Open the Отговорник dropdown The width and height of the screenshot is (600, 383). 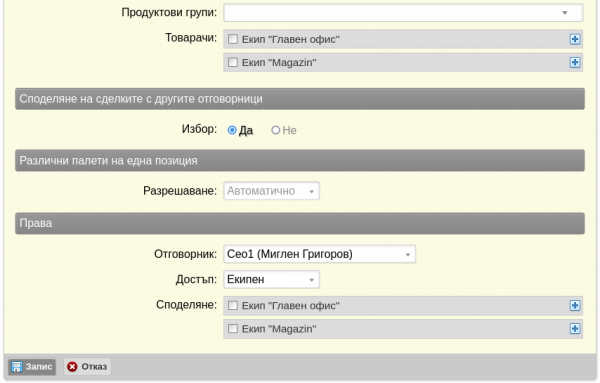point(320,254)
